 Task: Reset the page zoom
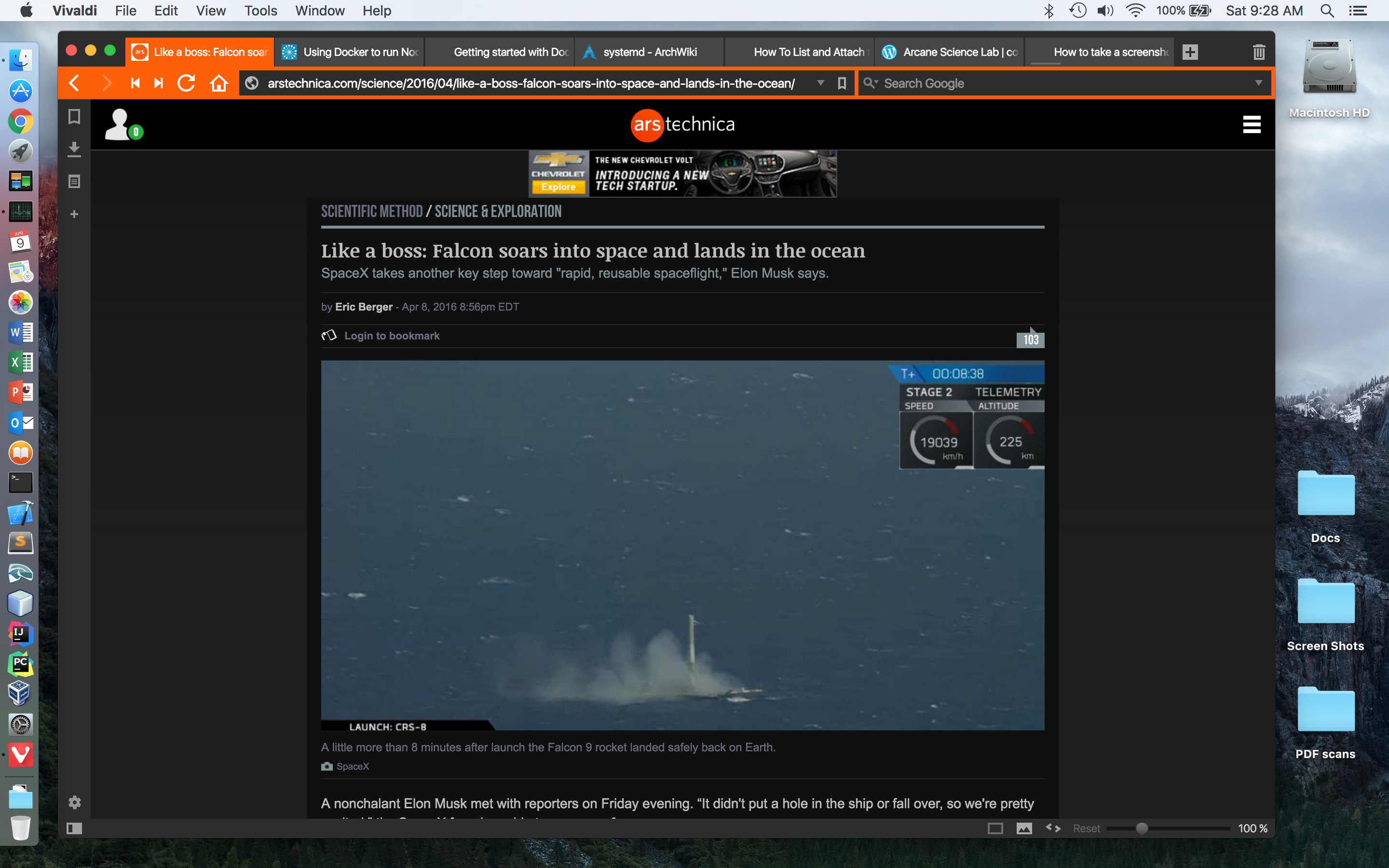1087,828
